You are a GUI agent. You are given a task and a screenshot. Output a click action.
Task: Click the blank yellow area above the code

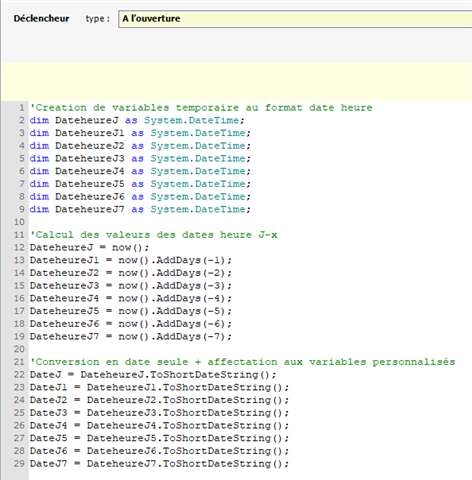click(237, 82)
